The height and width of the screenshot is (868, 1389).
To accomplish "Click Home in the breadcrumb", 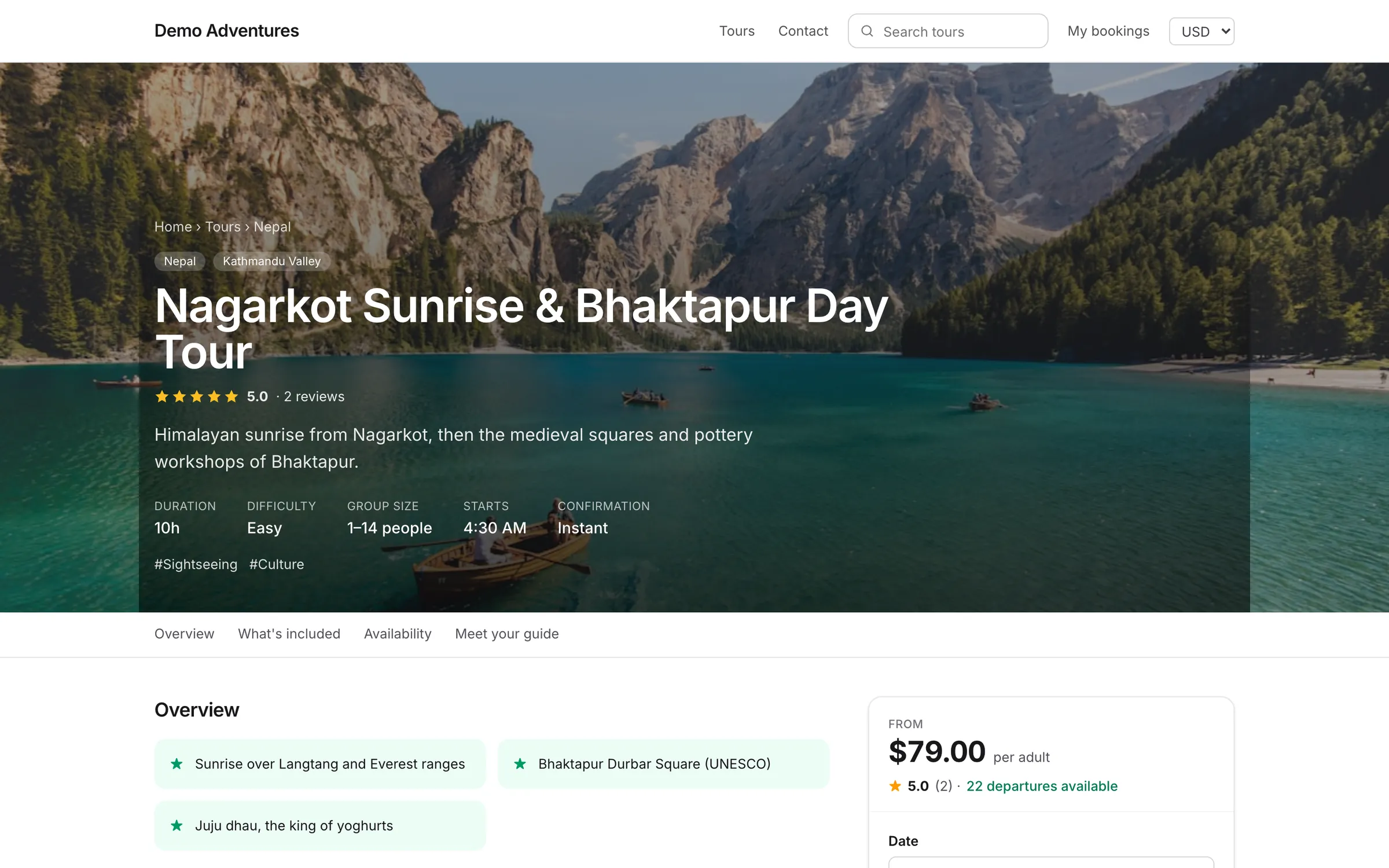I will pos(173,227).
